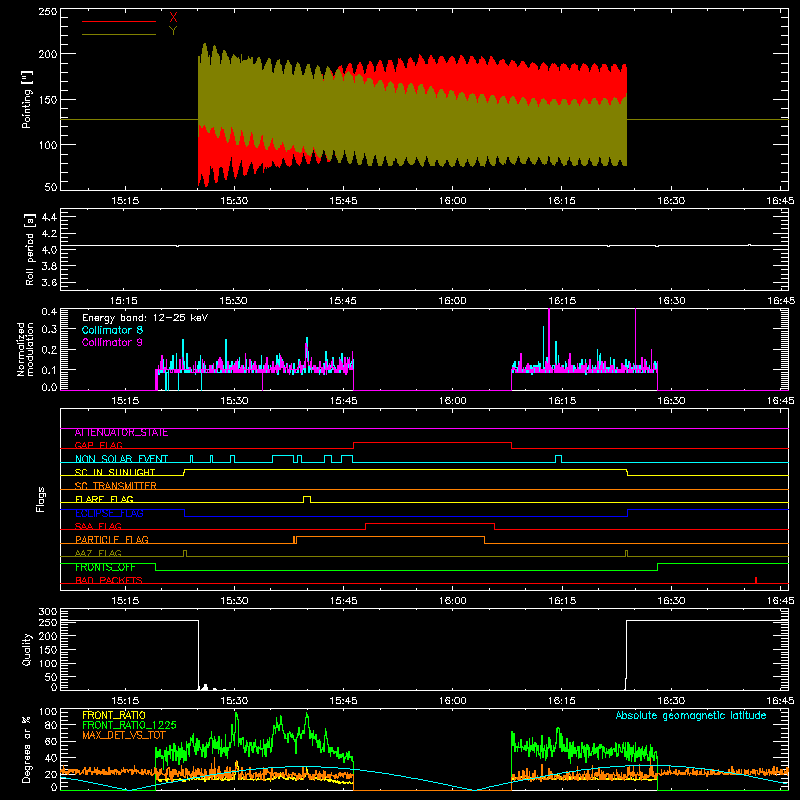Click the 'Roll period [s]' axis label
The width and height of the screenshot is (800, 800).
(30, 250)
